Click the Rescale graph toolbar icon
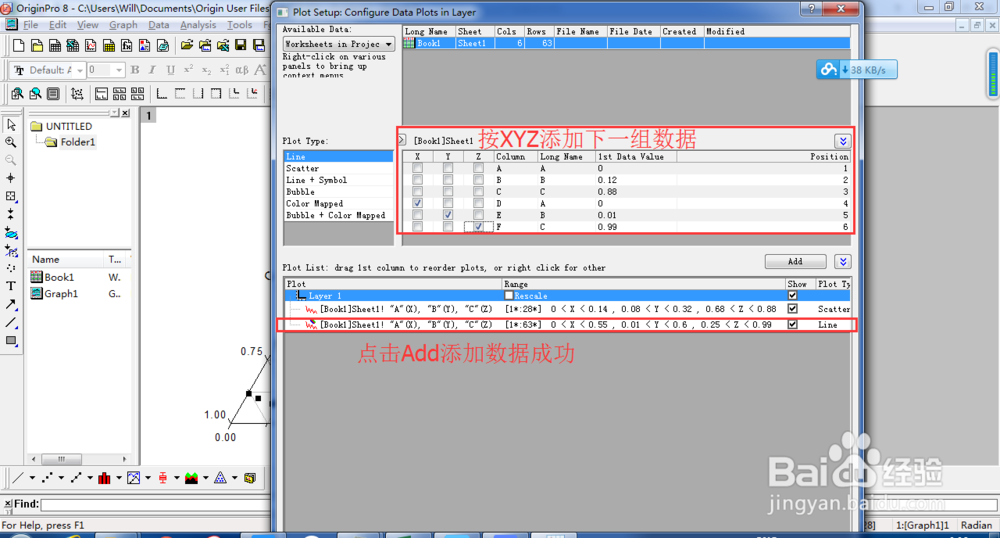The height and width of the screenshot is (538, 1000). pos(77,94)
